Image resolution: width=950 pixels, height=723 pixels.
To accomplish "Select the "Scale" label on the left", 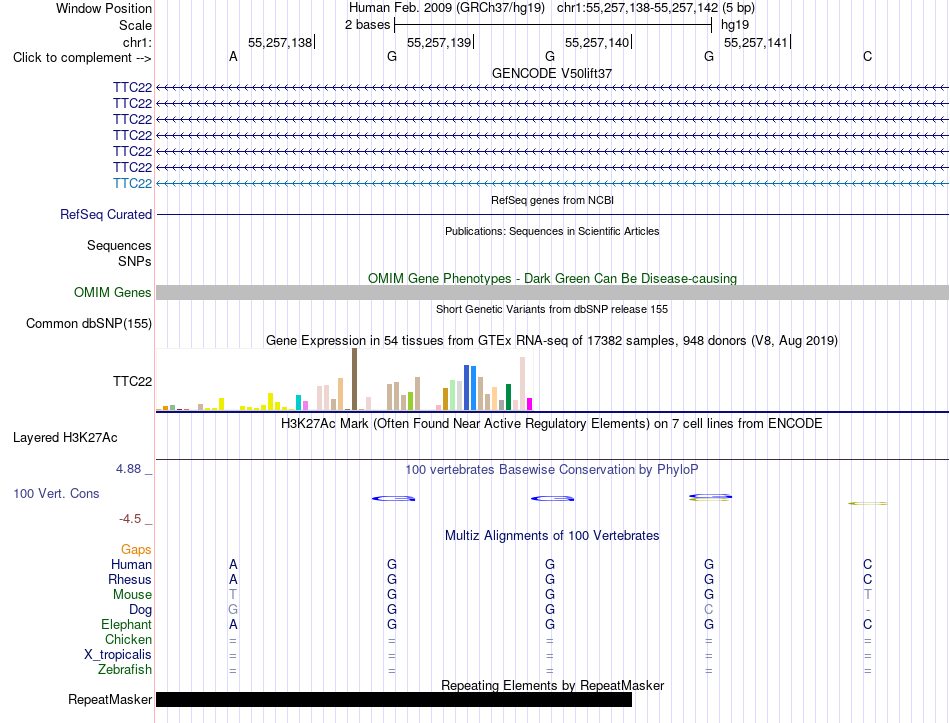I will click(x=135, y=25).
